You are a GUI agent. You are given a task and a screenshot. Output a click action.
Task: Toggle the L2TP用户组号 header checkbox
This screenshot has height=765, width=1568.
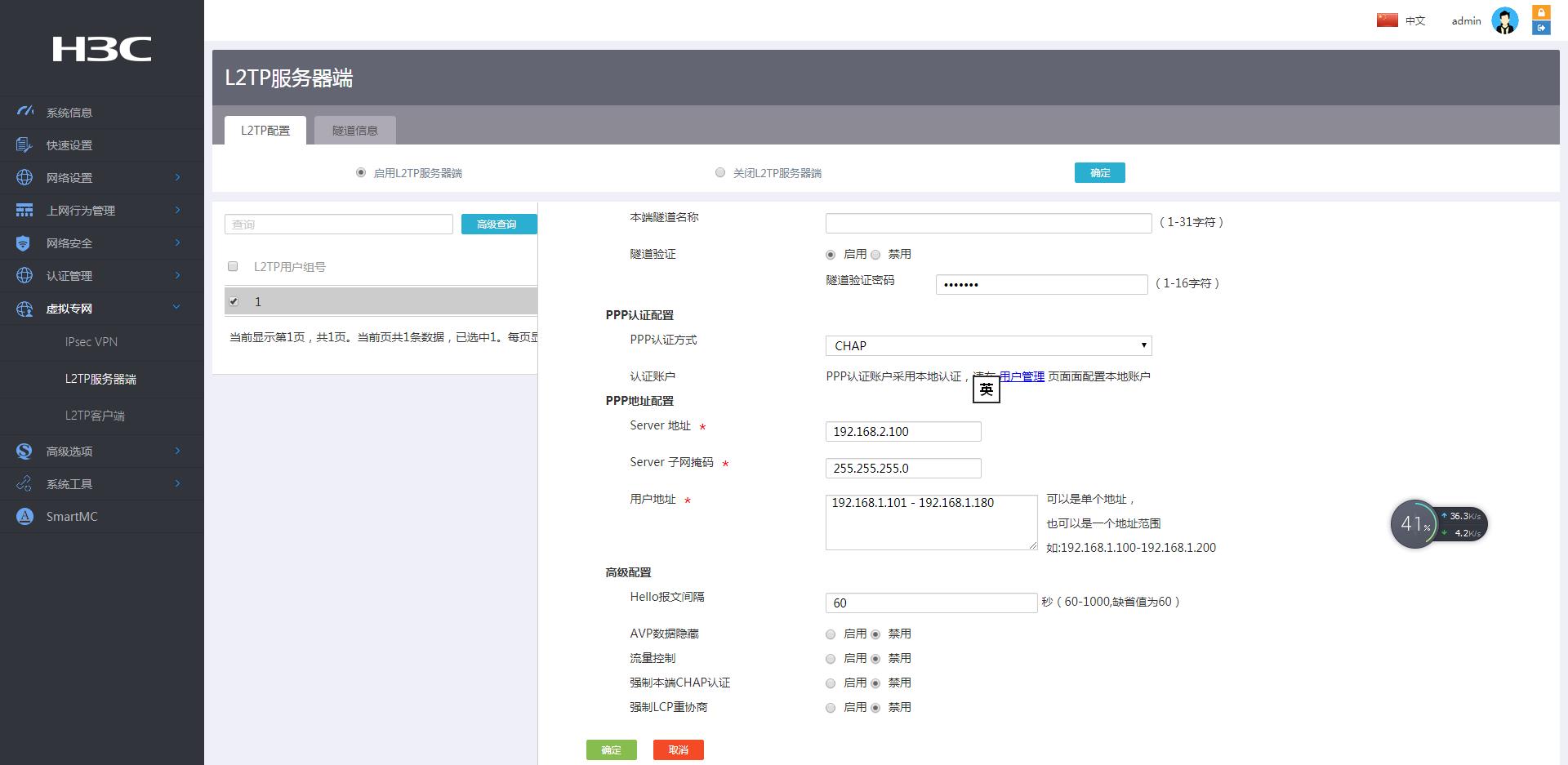[x=233, y=266]
